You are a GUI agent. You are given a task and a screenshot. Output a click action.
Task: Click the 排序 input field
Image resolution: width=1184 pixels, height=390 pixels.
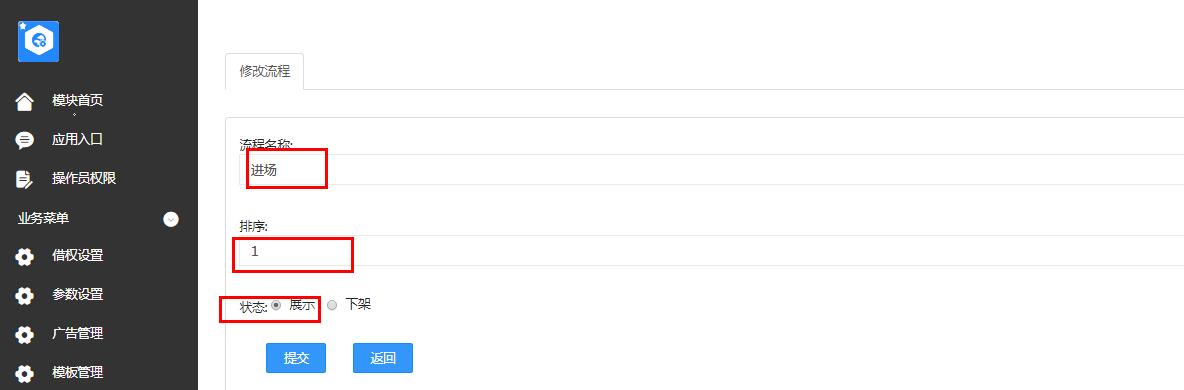(711, 251)
